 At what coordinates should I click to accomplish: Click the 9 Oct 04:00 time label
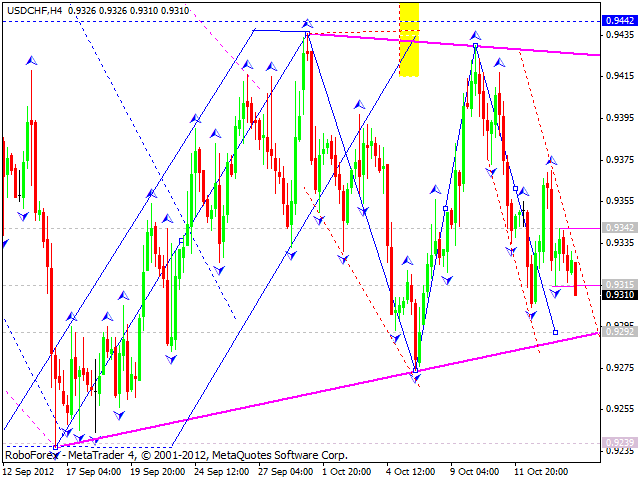click(475, 472)
